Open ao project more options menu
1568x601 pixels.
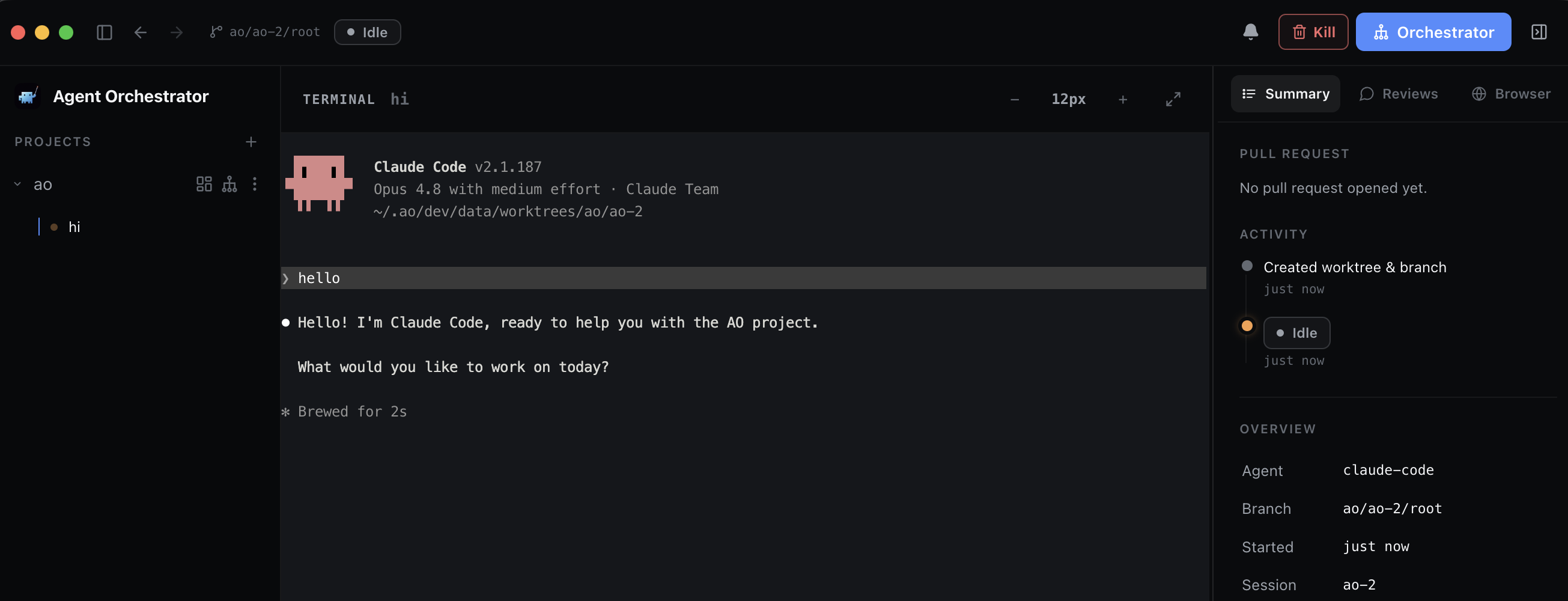tap(255, 184)
